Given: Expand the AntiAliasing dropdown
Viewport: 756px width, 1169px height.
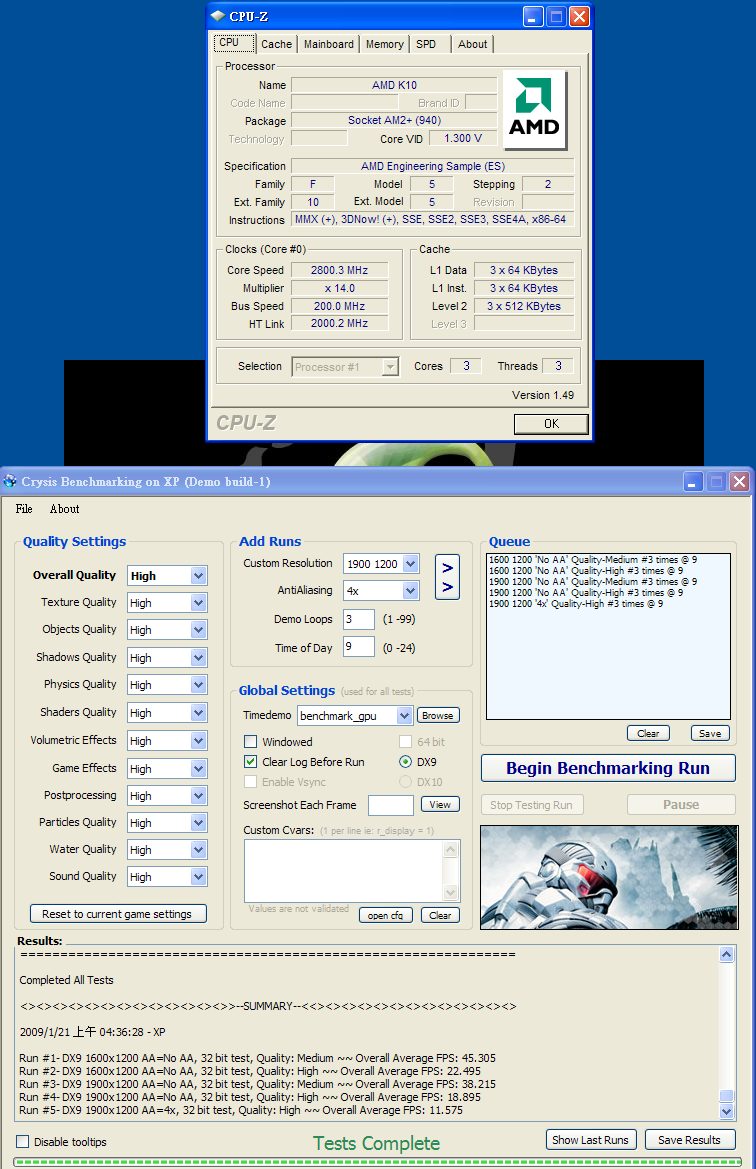Looking at the screenshot, I should click(410, 591).
